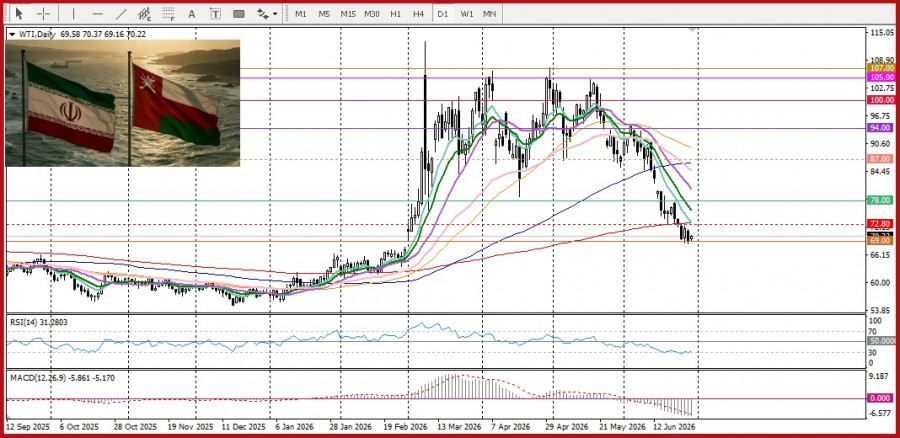
Task: Select the 105.00 magenta level label
Action: [882, 77]
